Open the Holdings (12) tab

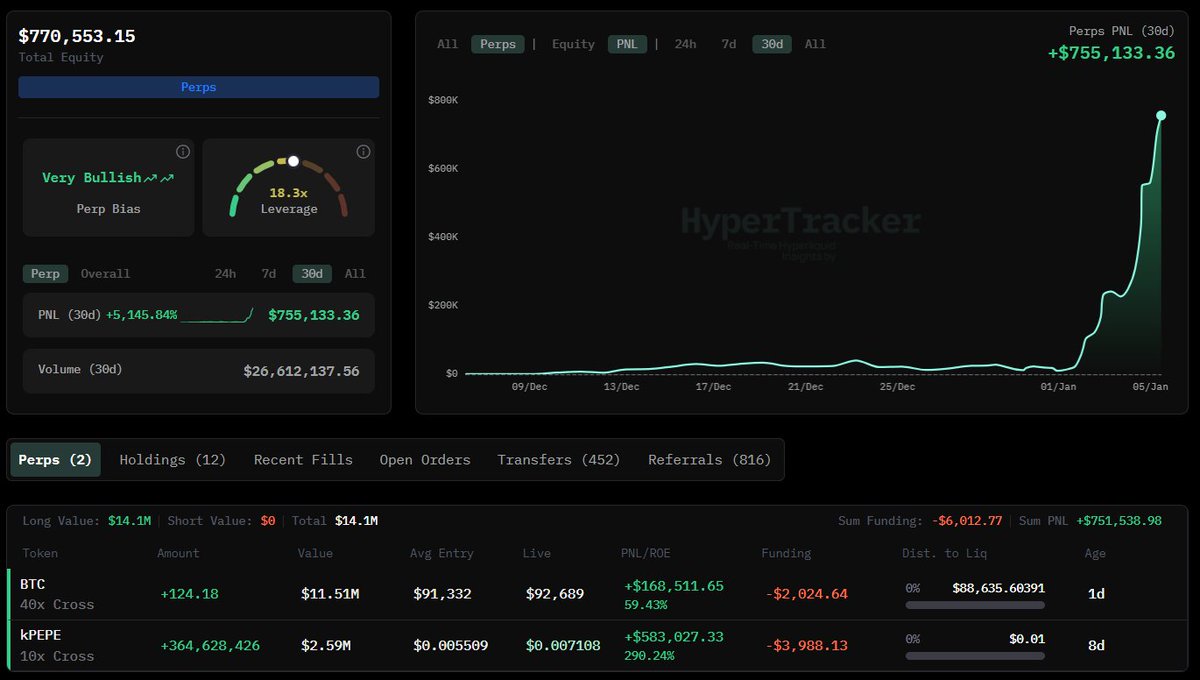point(173,460)
